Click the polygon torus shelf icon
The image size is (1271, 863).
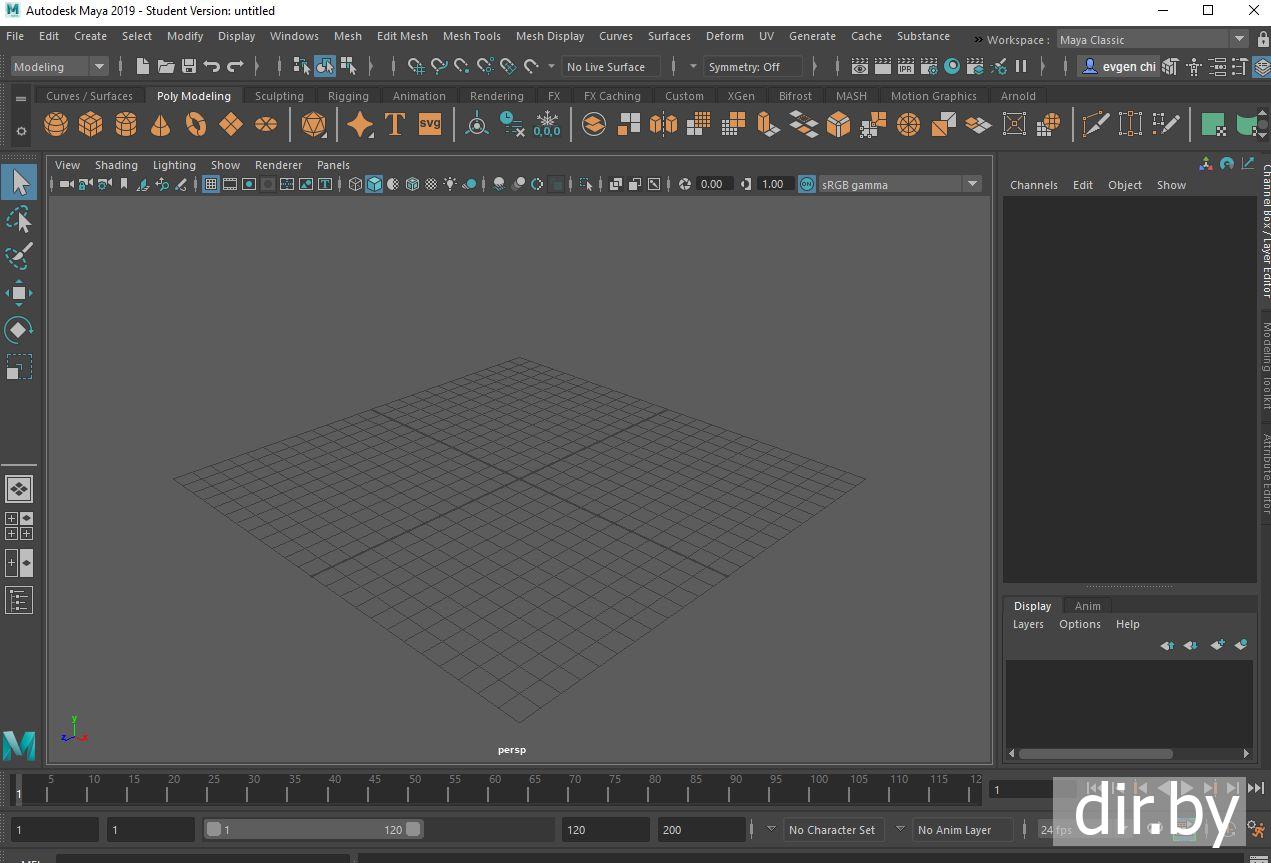[x=196, y=125]
